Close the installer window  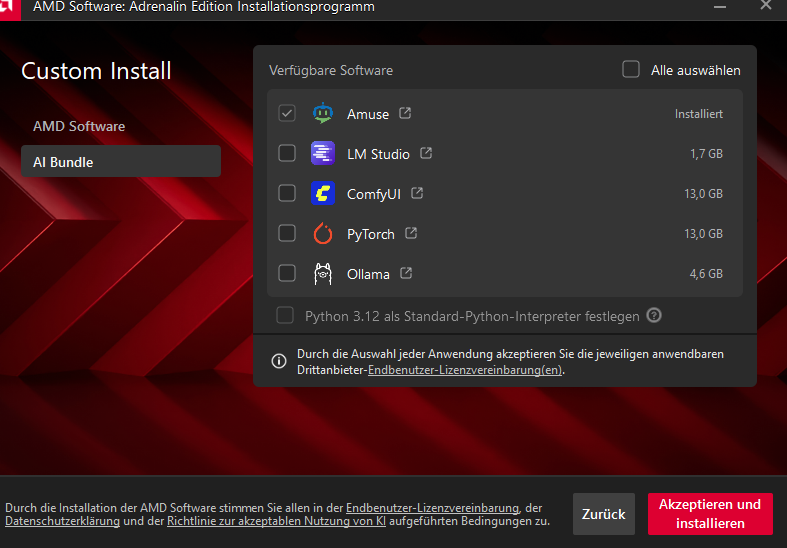pos(766,6)
